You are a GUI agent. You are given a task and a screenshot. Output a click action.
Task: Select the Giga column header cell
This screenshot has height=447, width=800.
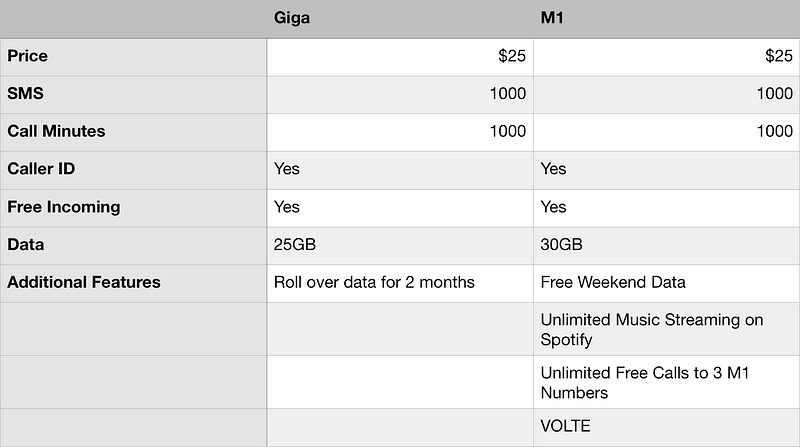pos(400,18)
